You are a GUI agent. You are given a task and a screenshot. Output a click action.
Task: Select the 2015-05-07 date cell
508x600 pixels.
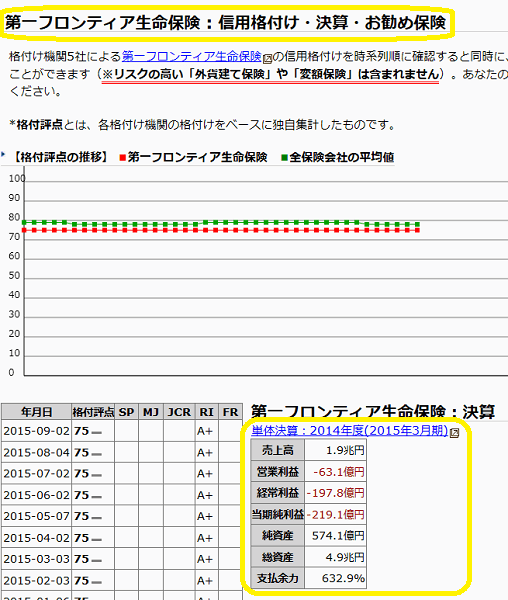[x=36, y=516]
